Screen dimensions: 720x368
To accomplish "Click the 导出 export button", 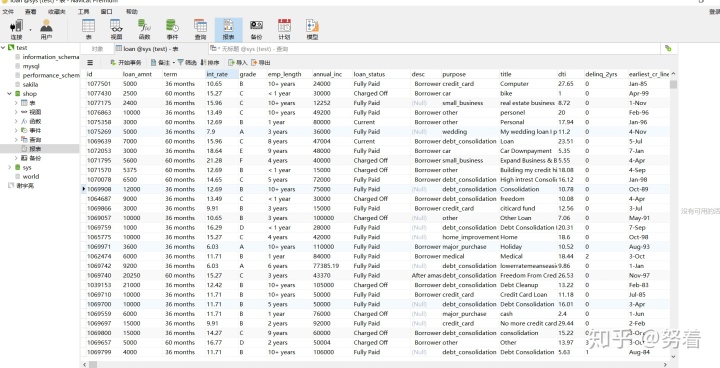I will (x=261, y=62).
